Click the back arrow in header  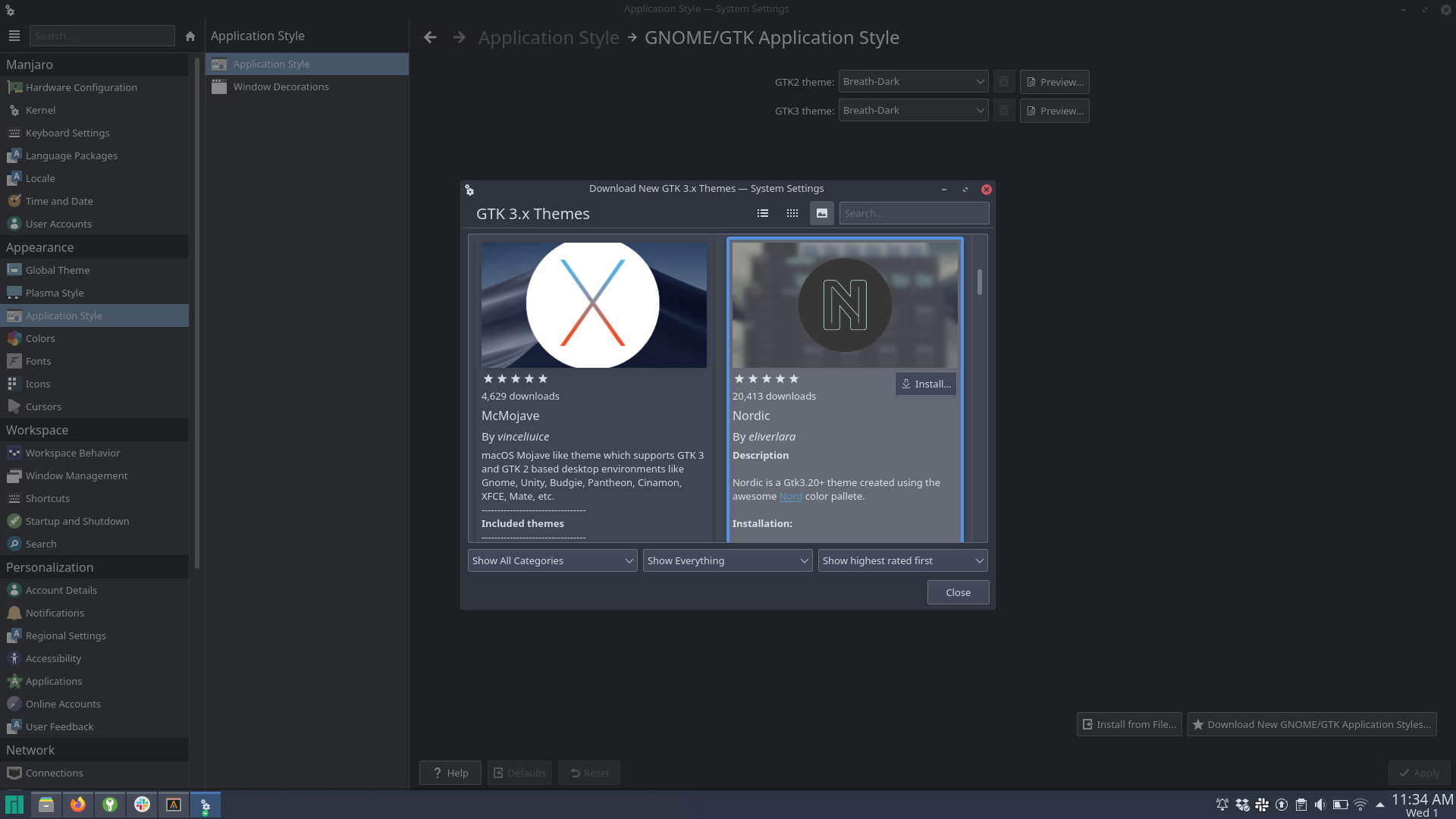[x=430, y=37]
